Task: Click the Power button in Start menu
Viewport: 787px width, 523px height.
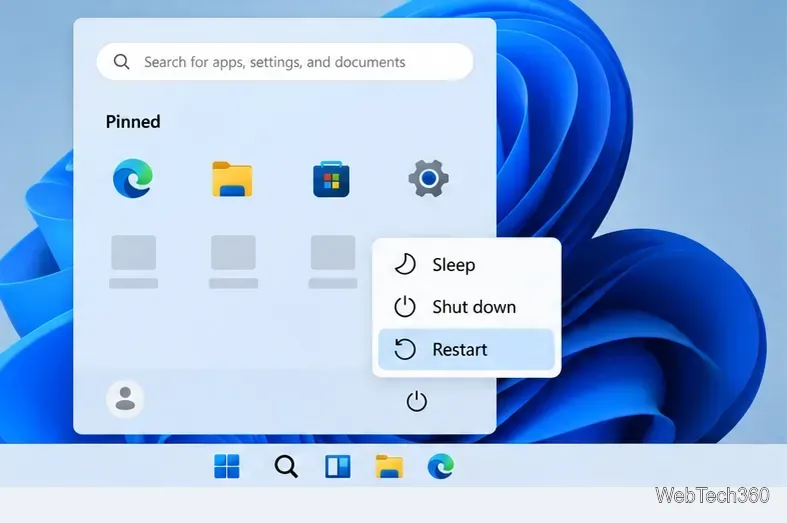Action: 417,401
